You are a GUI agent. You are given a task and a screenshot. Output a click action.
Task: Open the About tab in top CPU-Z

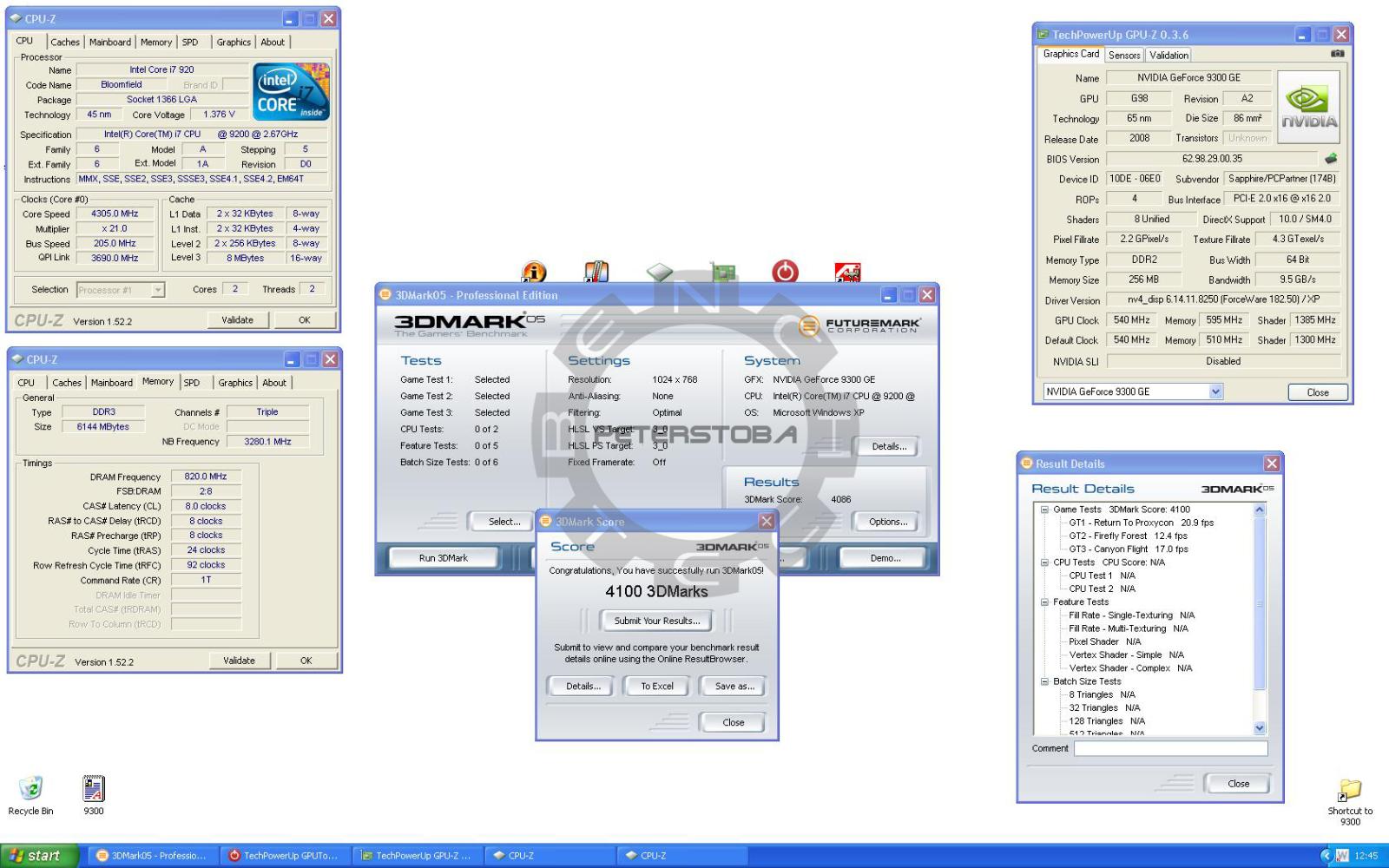273,42
